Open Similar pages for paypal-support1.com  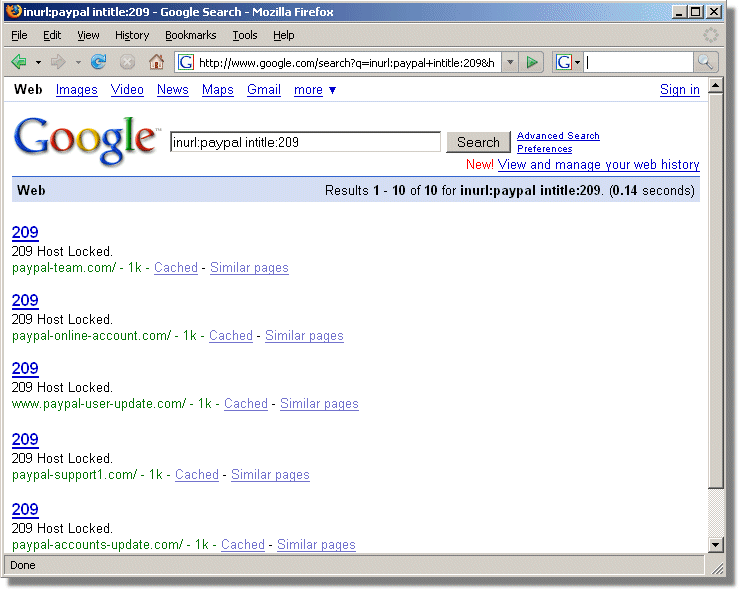point(271,475)
